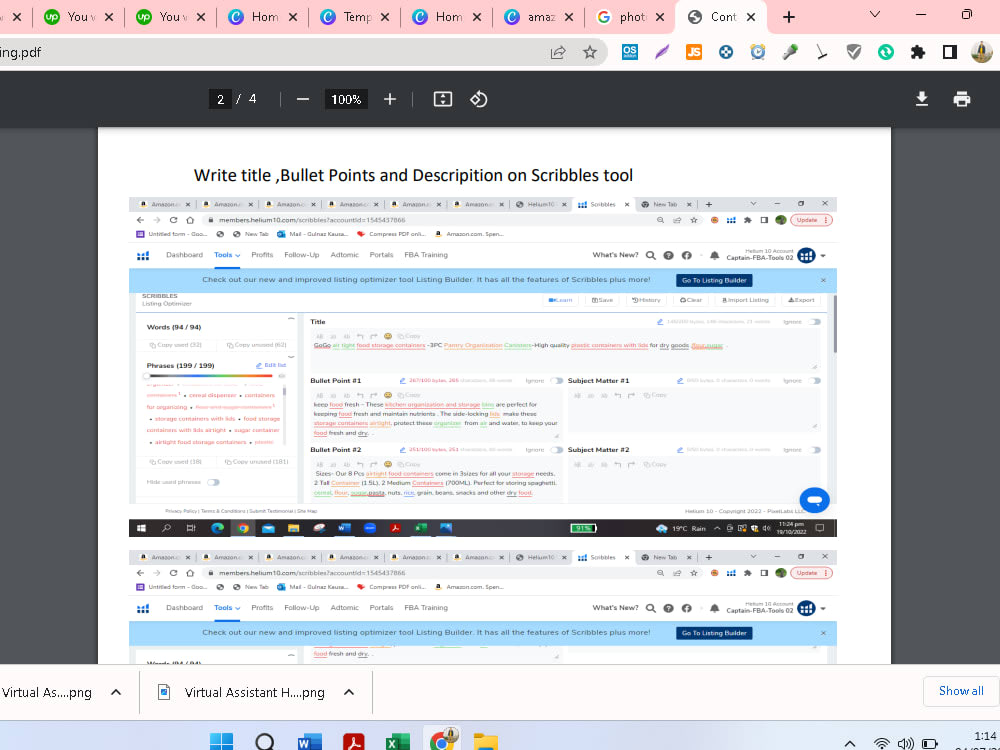Zoom out the PDF with the minus button
Image resolution: width=1000 pixels, height=750 pixels.
pyautogui.click(x=303, y=99)
